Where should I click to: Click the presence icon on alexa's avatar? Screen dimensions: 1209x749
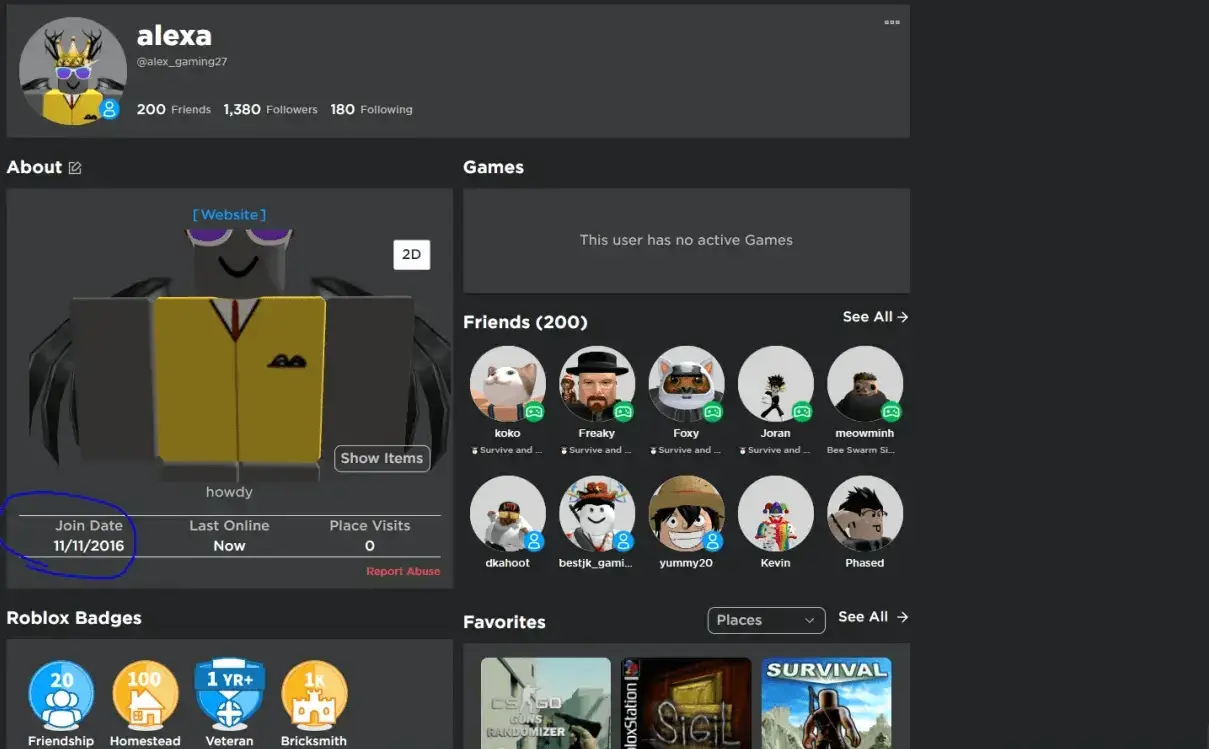click(109, 109)
